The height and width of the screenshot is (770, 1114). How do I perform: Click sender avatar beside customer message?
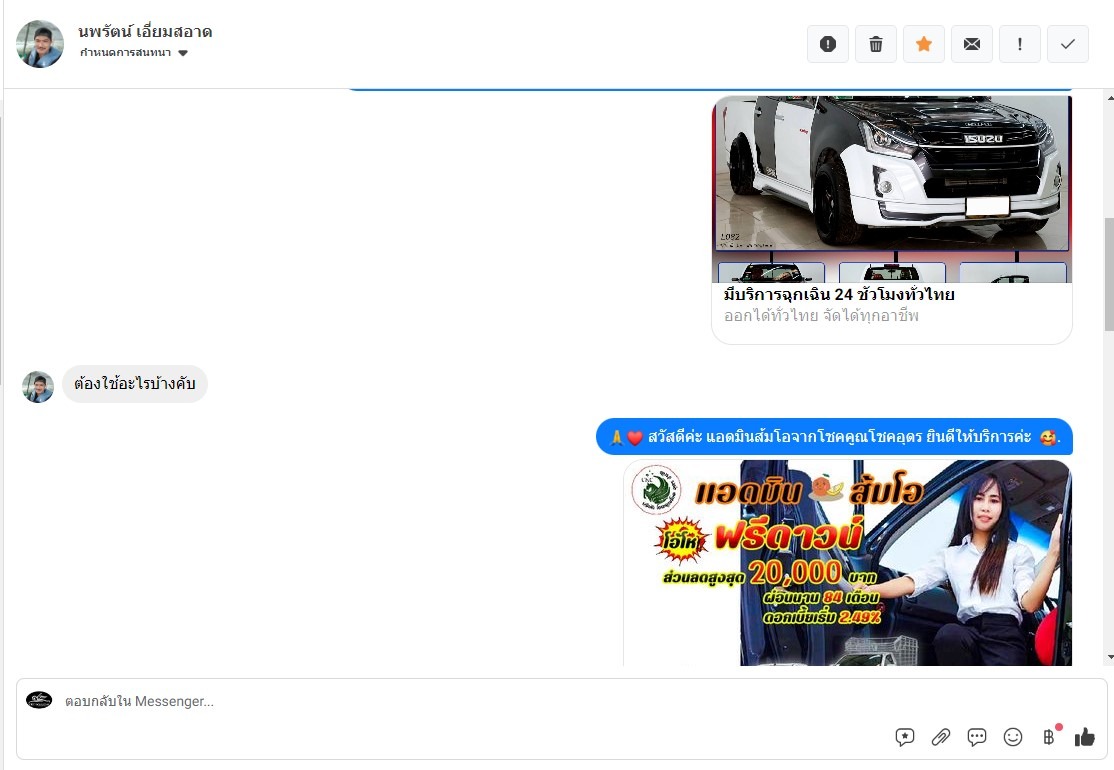pos(38,387)
